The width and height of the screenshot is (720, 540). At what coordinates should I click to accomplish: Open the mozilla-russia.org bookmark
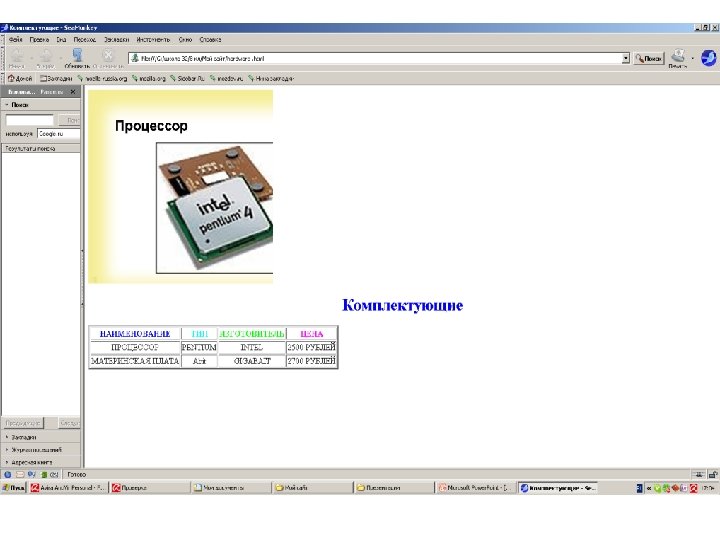[x=102, y=79]
